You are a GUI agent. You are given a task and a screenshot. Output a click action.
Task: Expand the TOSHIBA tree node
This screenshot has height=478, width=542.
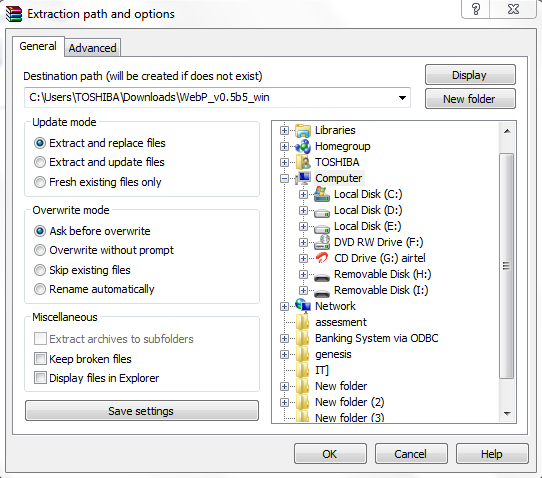click(x=284, y=162)
